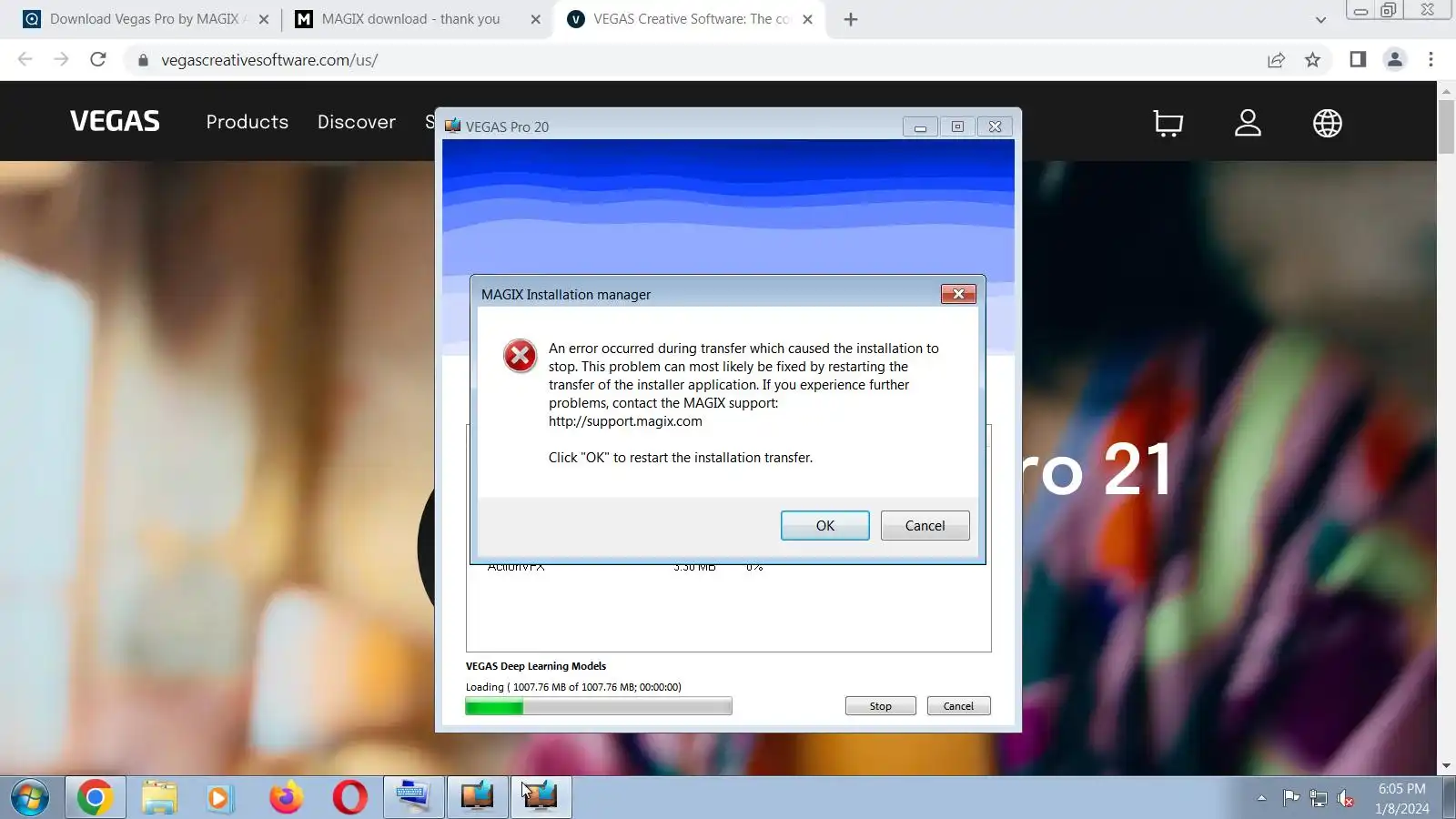Click Cancel in the MAGIX Installation manager dialog

[x=925, y=526]
